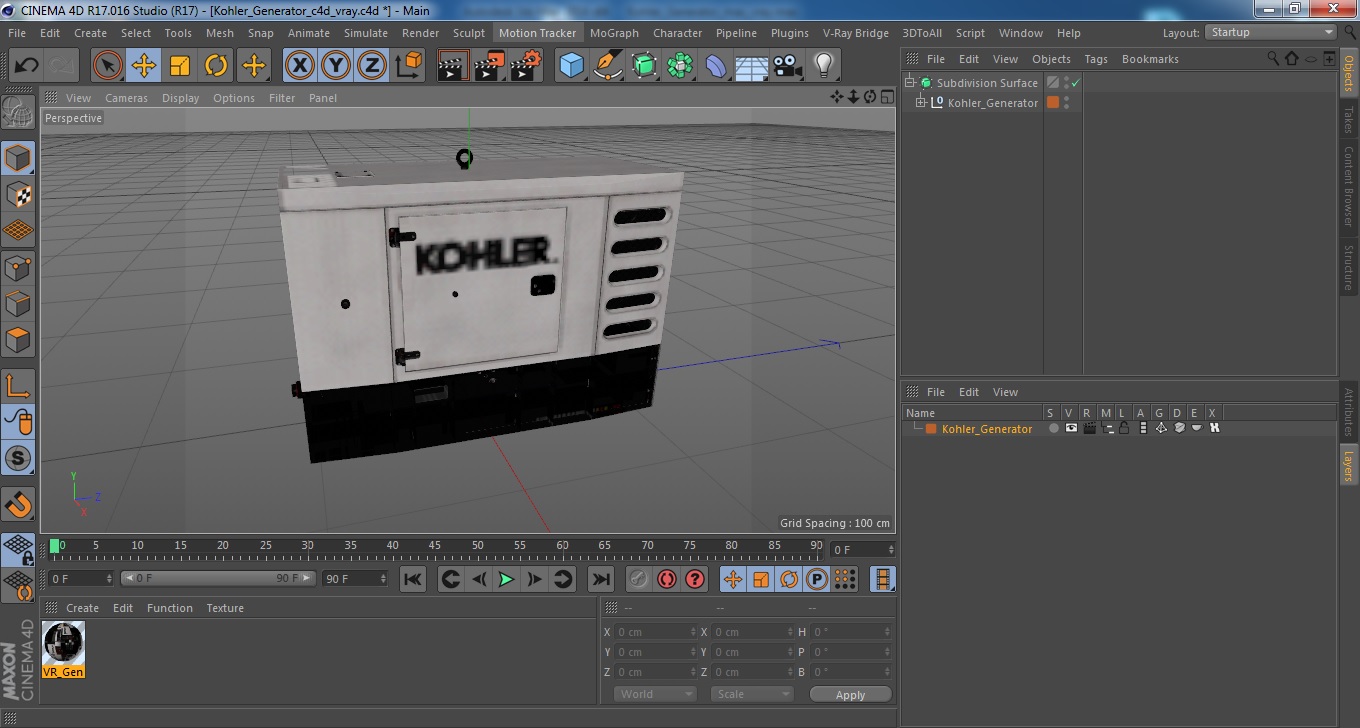Switch to Texture mode
The image size is (1360, 728).
click(x=18, y=194)
